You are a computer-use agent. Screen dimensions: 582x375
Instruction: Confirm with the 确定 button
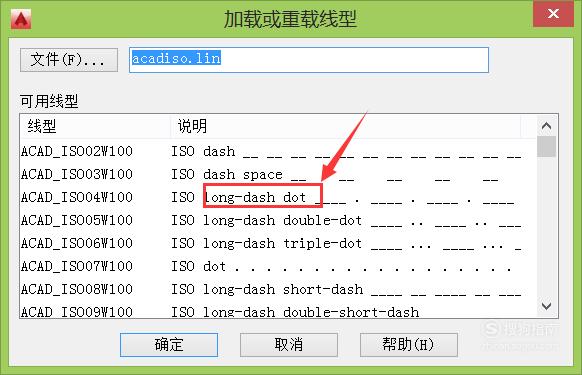point(169,345)
